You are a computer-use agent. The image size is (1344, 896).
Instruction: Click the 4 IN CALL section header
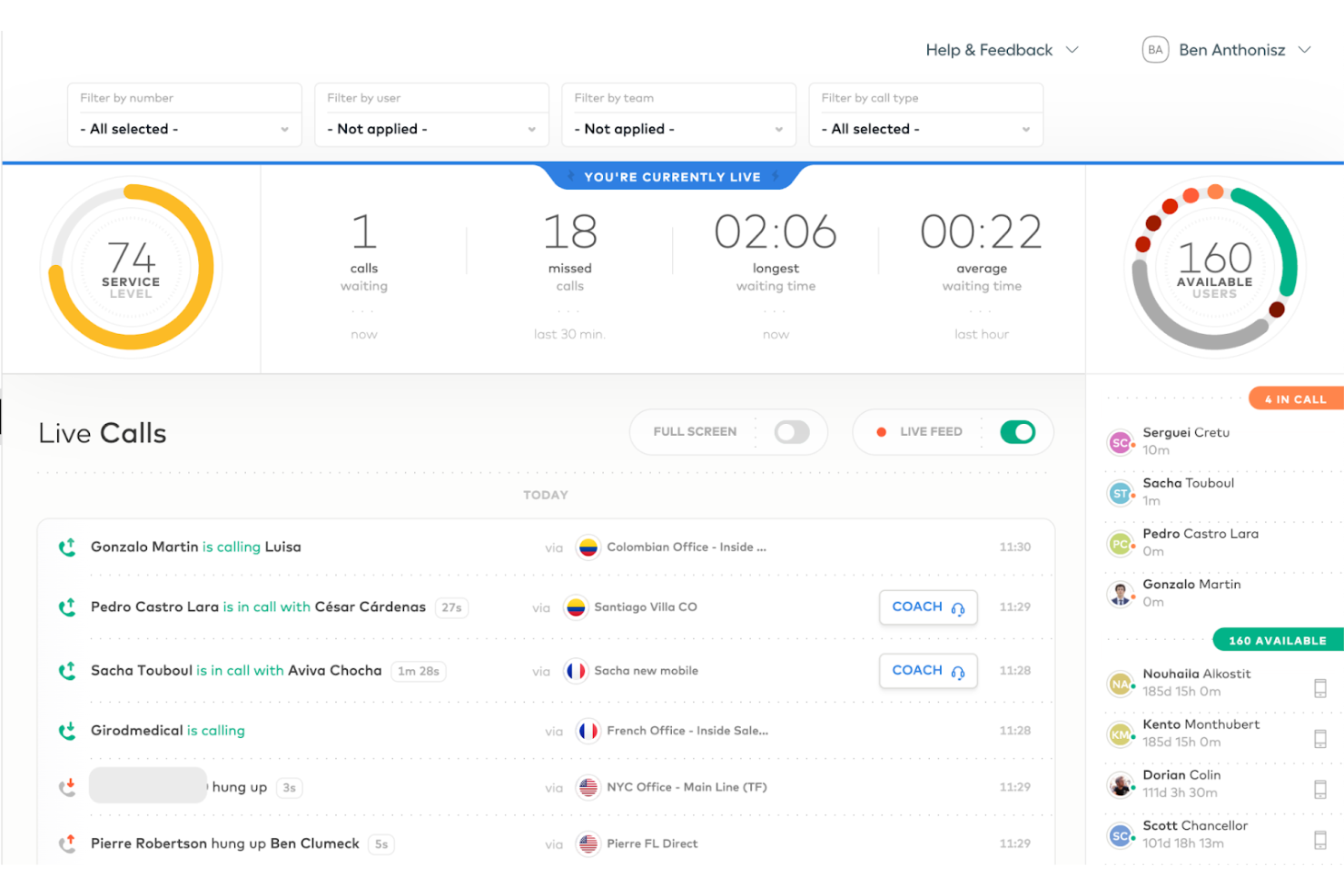(1293, 398)
